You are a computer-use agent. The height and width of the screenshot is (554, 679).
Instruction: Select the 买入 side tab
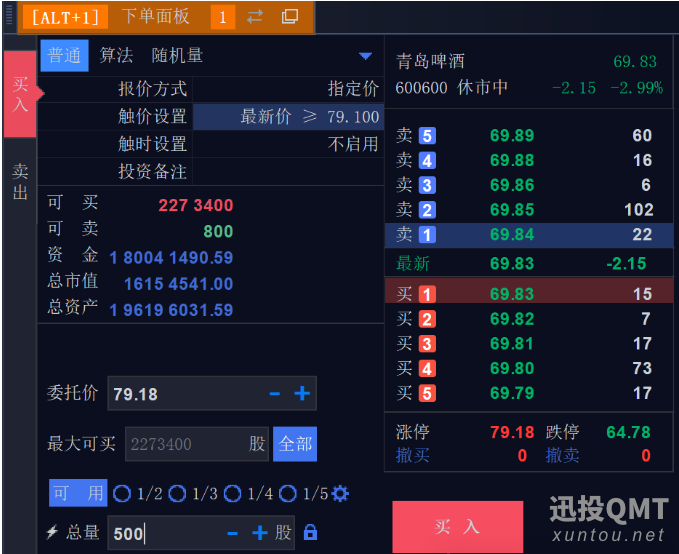[x=20, y=94]
